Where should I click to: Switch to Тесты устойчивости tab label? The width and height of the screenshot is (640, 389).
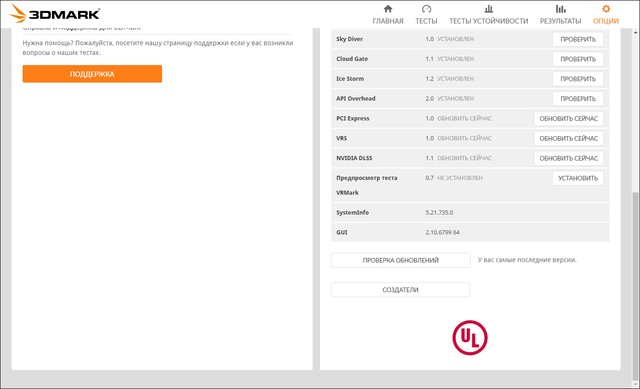tap(489, 21)
